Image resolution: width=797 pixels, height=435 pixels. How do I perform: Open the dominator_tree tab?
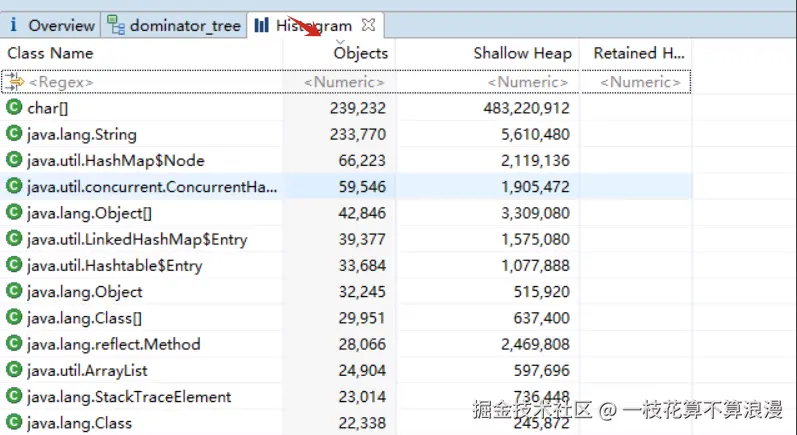click(174, 25)
